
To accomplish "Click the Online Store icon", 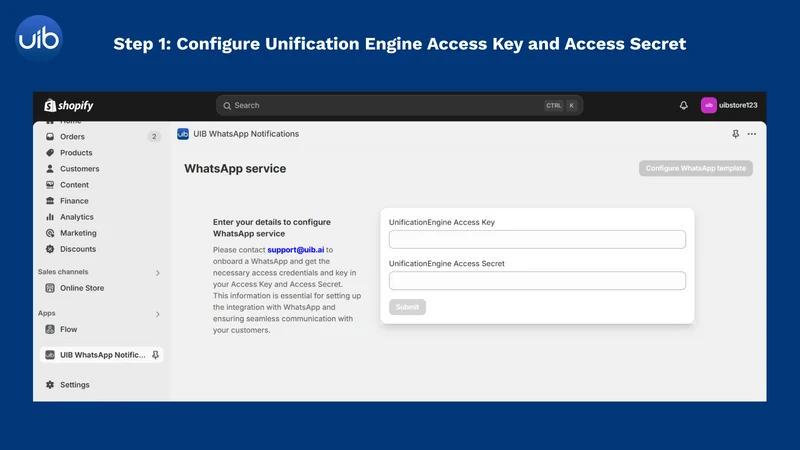I will pyautogui.click(x=50, y=288).
